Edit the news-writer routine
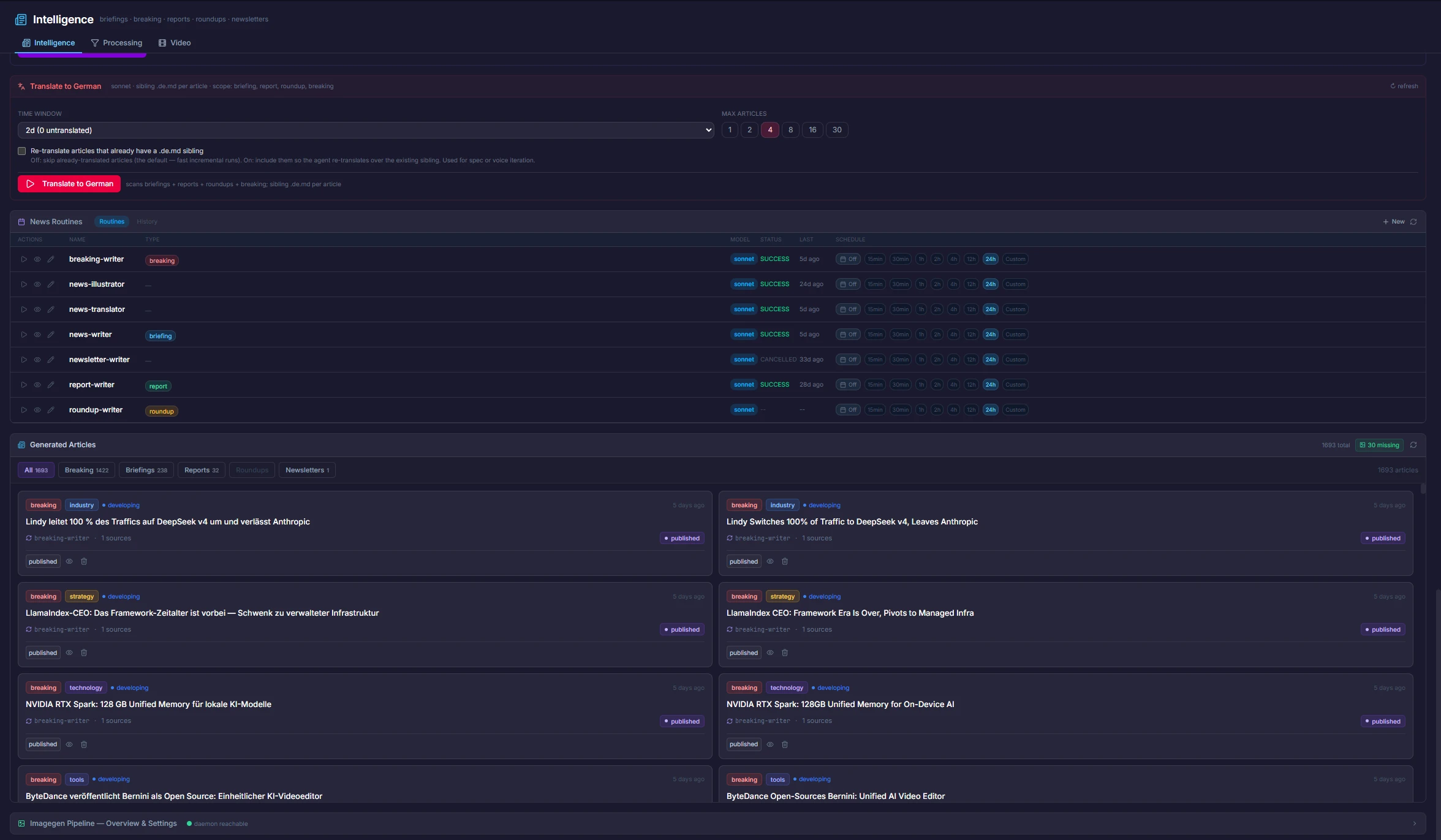 point(51,335)
